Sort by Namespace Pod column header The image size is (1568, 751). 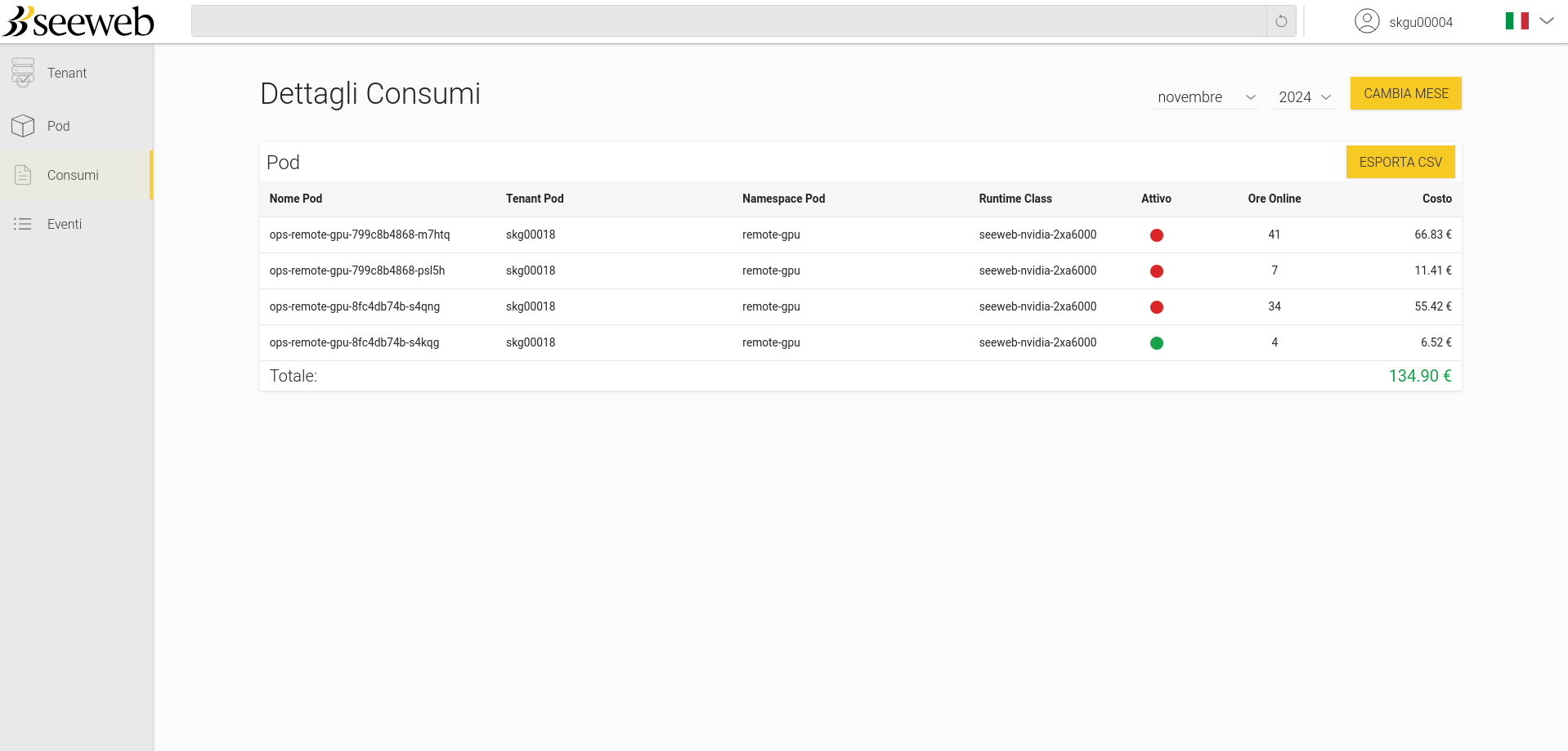[x=783, y=199]
